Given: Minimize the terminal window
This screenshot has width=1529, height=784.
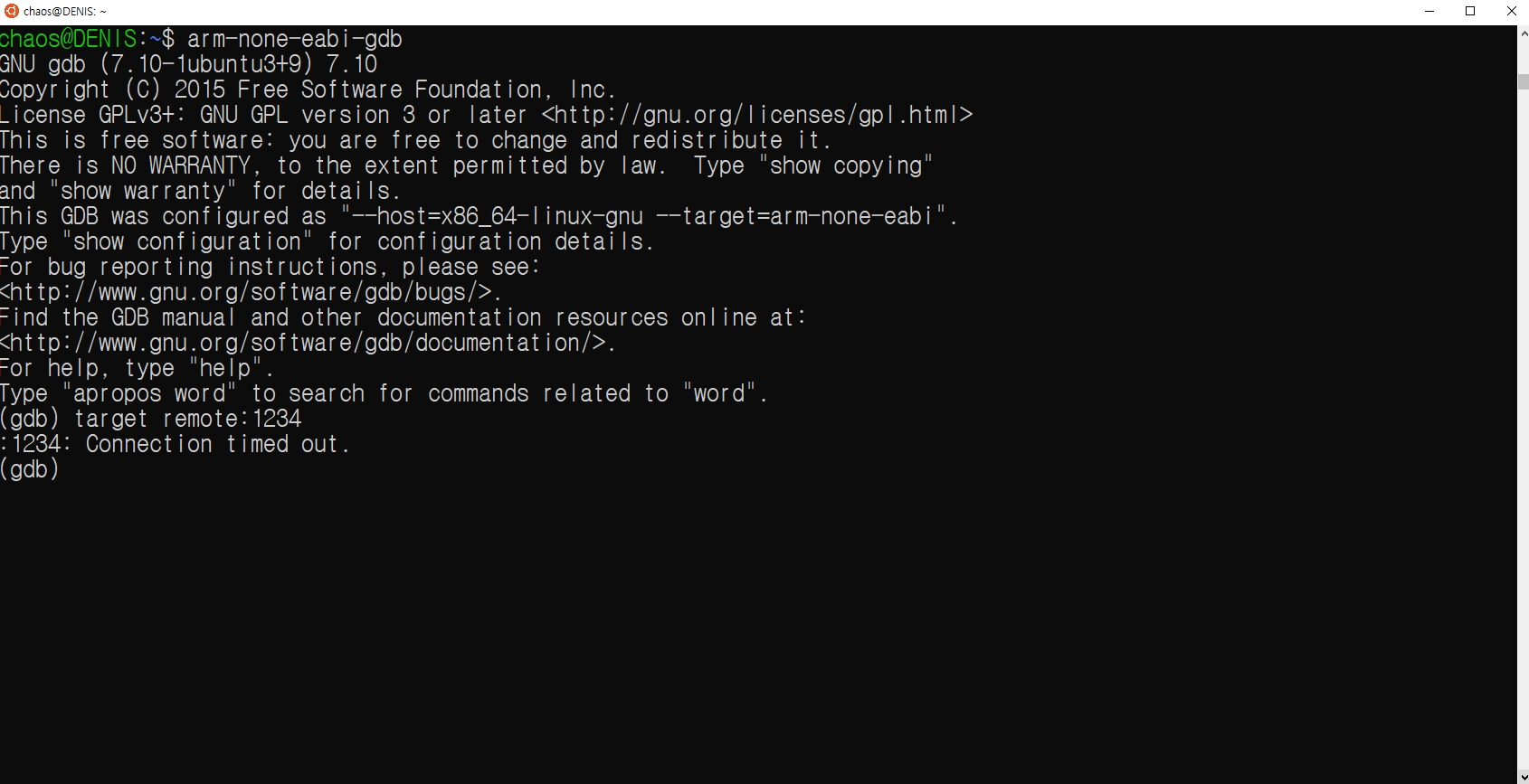Looking at the screenshot, I should (x=1429, y=11).
